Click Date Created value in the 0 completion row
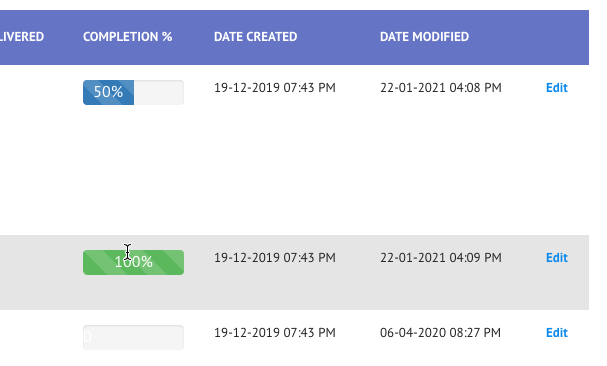The height and width of the screenshot is (366, 607). (275, 333)
